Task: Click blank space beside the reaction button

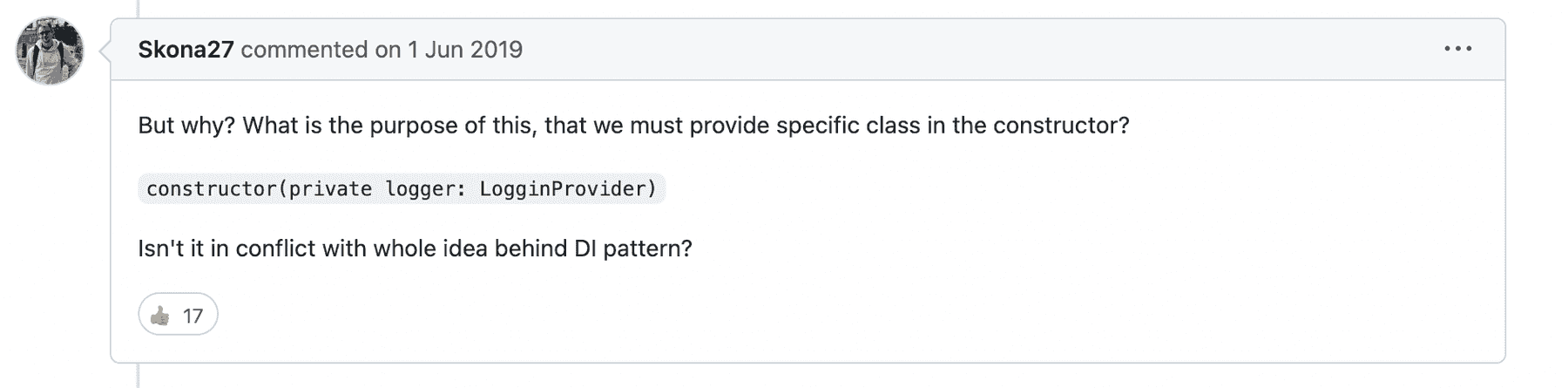Action: coord(784,315)
